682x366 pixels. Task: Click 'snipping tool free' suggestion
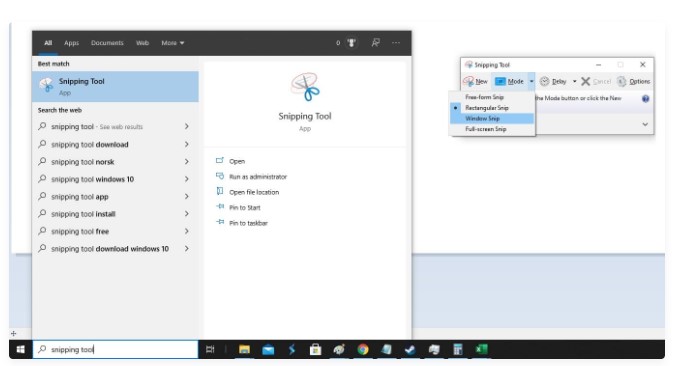coord(115,231)
